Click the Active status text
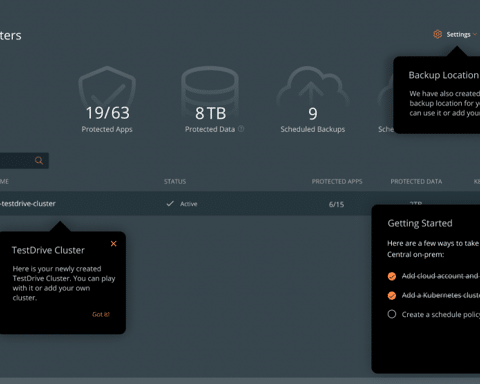 189,204
